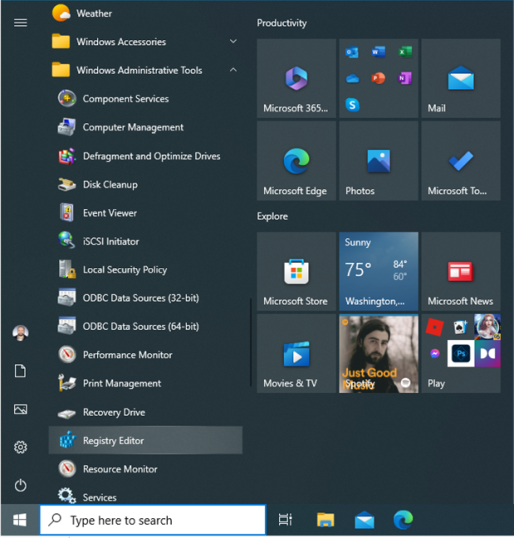
Task: Click the Type here to search box
Action: click(153, 520)
